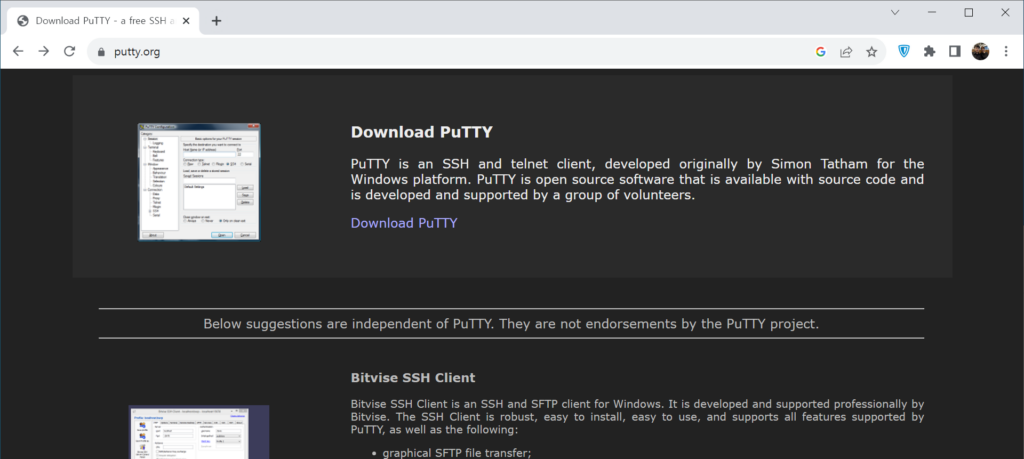Toggle the browser side panel
The width and height of the screenshot is (1024, 459).
955,52
